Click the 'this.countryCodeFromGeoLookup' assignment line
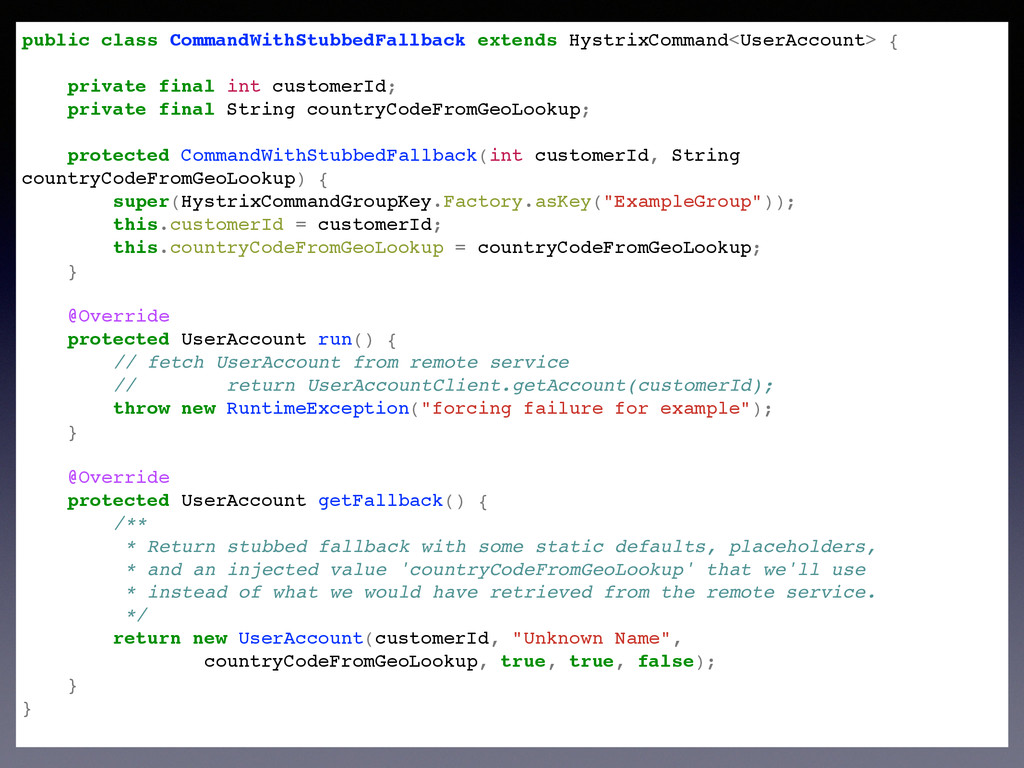 (436, 248)
